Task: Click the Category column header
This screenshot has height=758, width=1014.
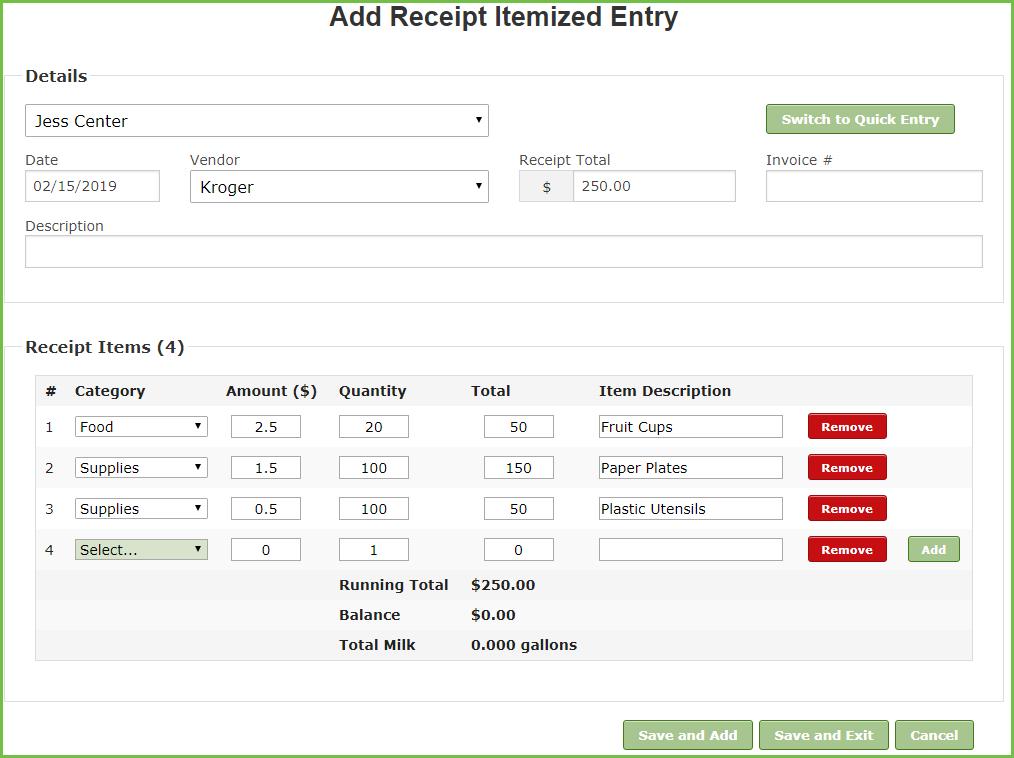Action: [x=110, y=391]
